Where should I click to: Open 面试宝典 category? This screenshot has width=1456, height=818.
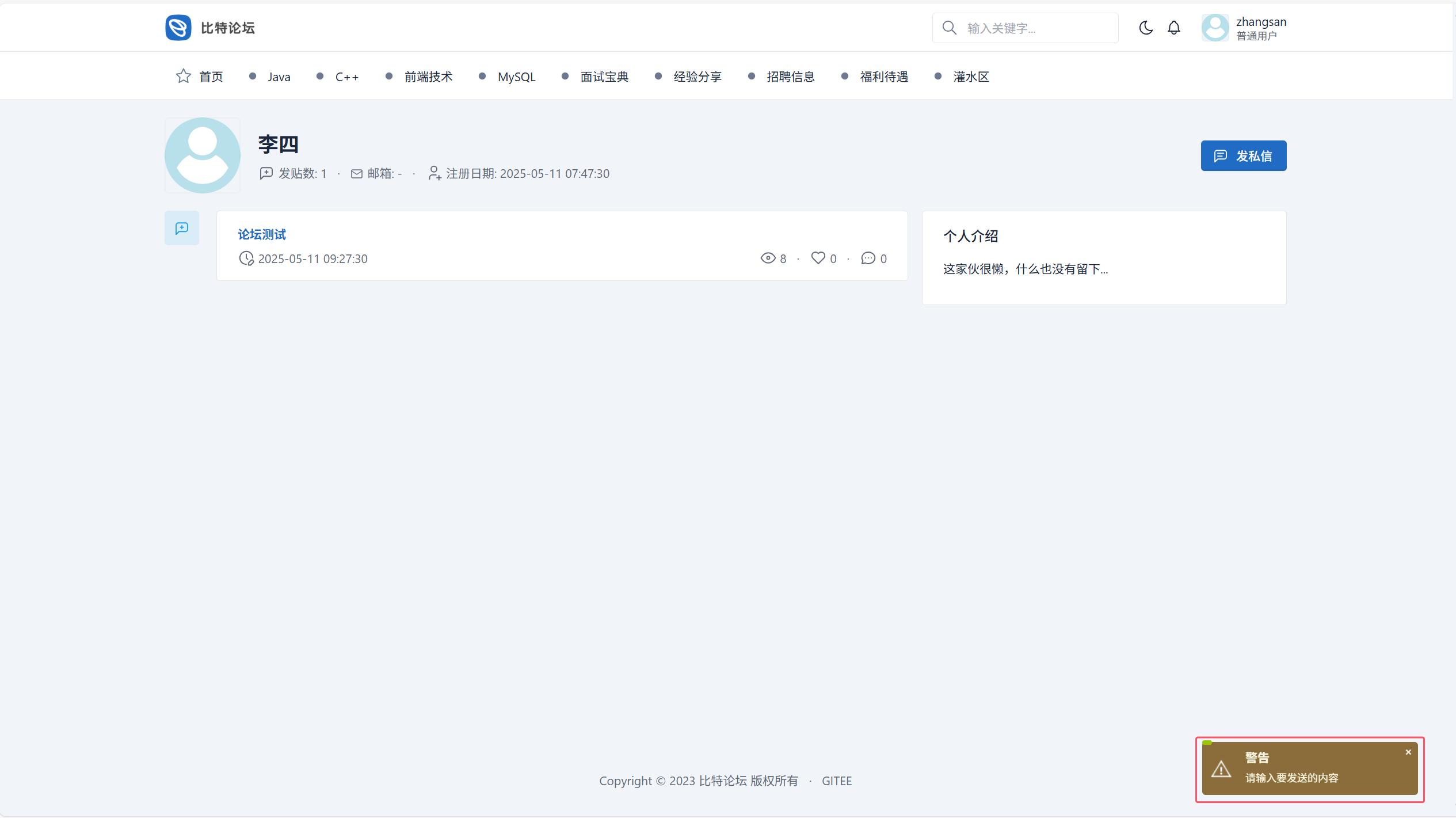[x=604, y=77]
